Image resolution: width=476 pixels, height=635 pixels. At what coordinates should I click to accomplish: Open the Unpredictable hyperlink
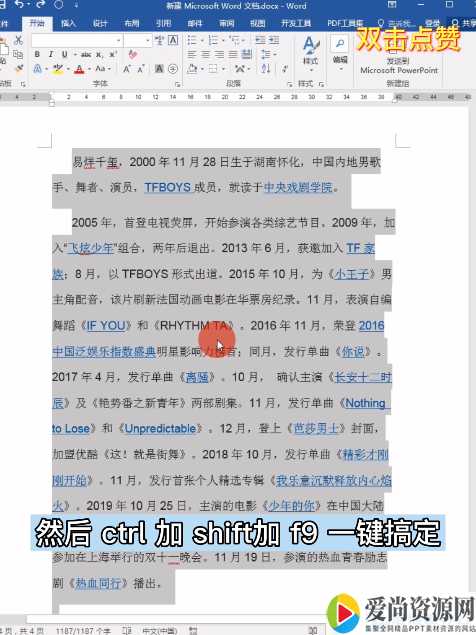coord(160,428)
